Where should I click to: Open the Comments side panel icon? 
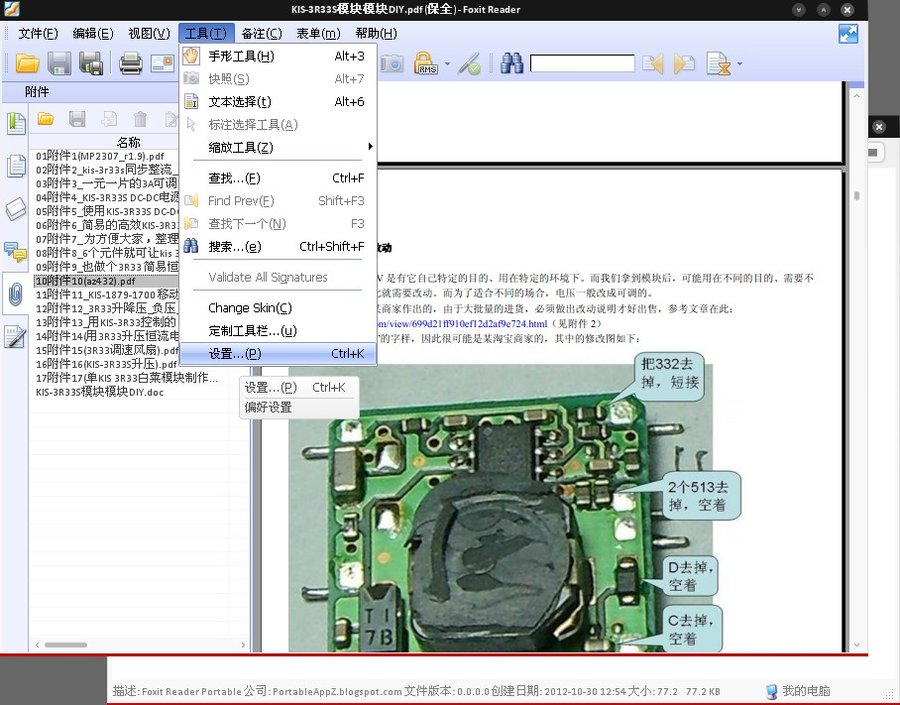[x=15, y=250]
